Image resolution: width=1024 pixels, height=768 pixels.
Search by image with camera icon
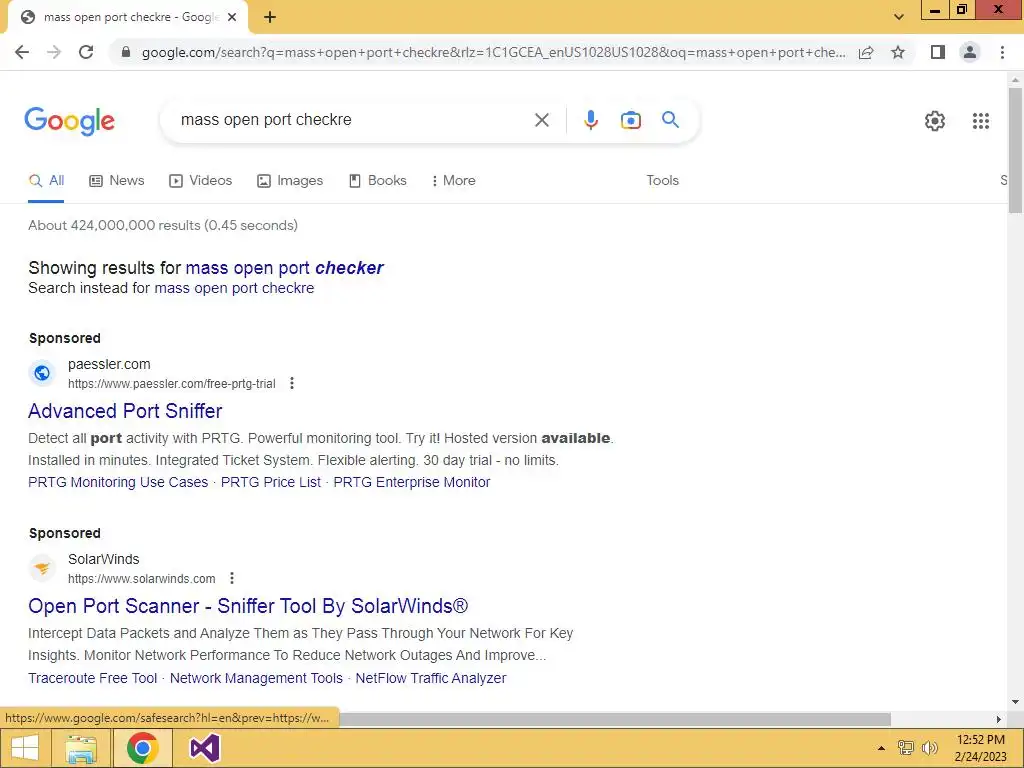[630, 120]
